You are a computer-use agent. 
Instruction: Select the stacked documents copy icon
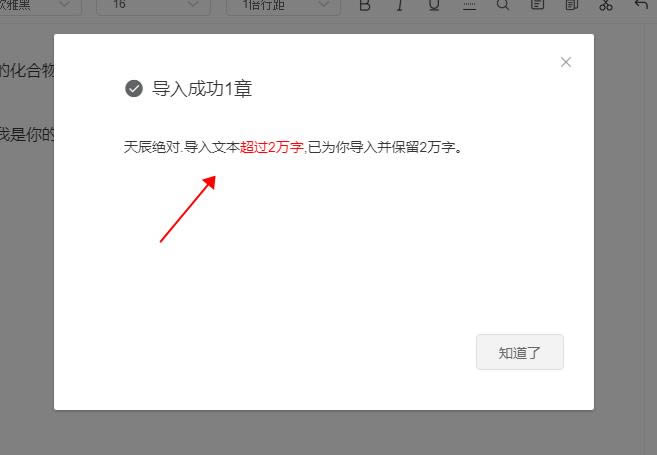[x=572, y=5]
